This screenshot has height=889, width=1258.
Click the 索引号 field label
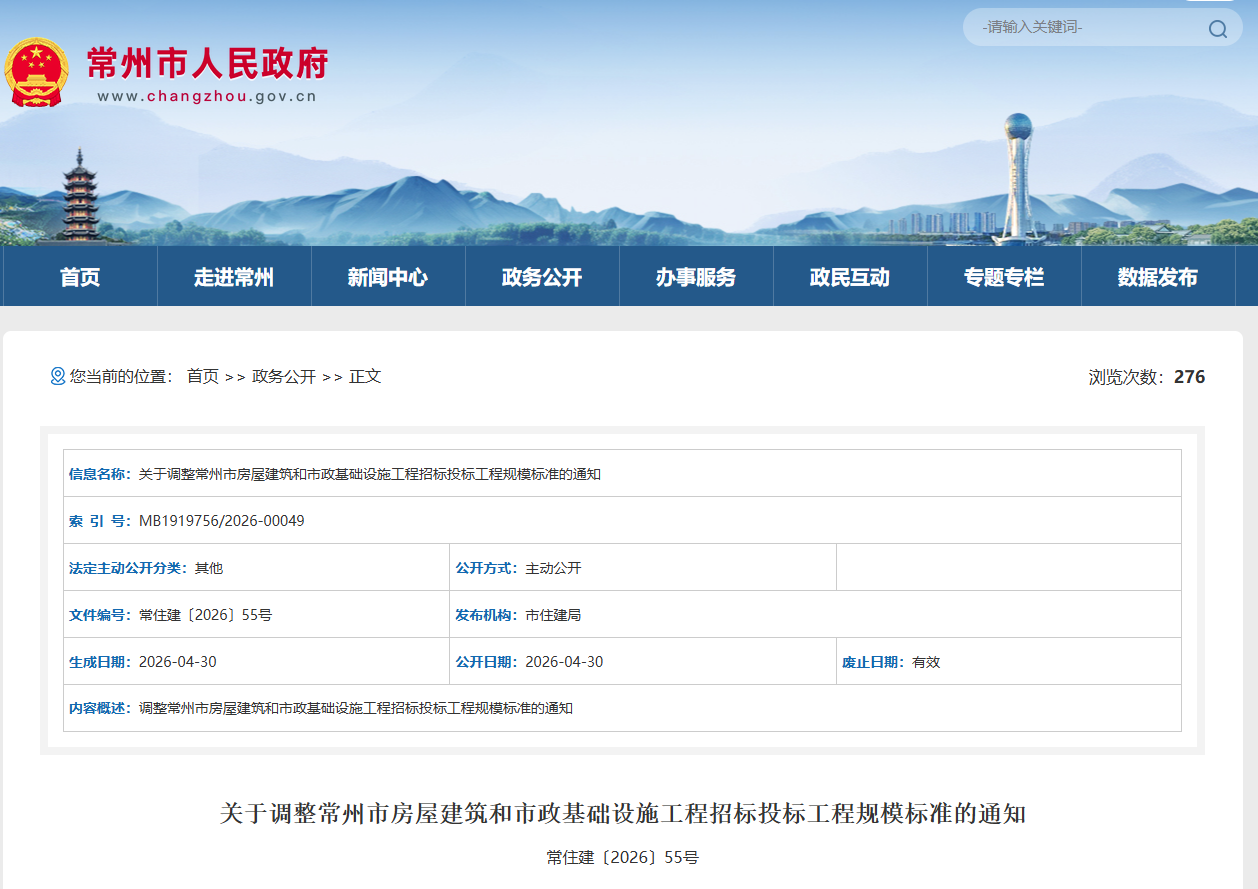pos(100,521)
